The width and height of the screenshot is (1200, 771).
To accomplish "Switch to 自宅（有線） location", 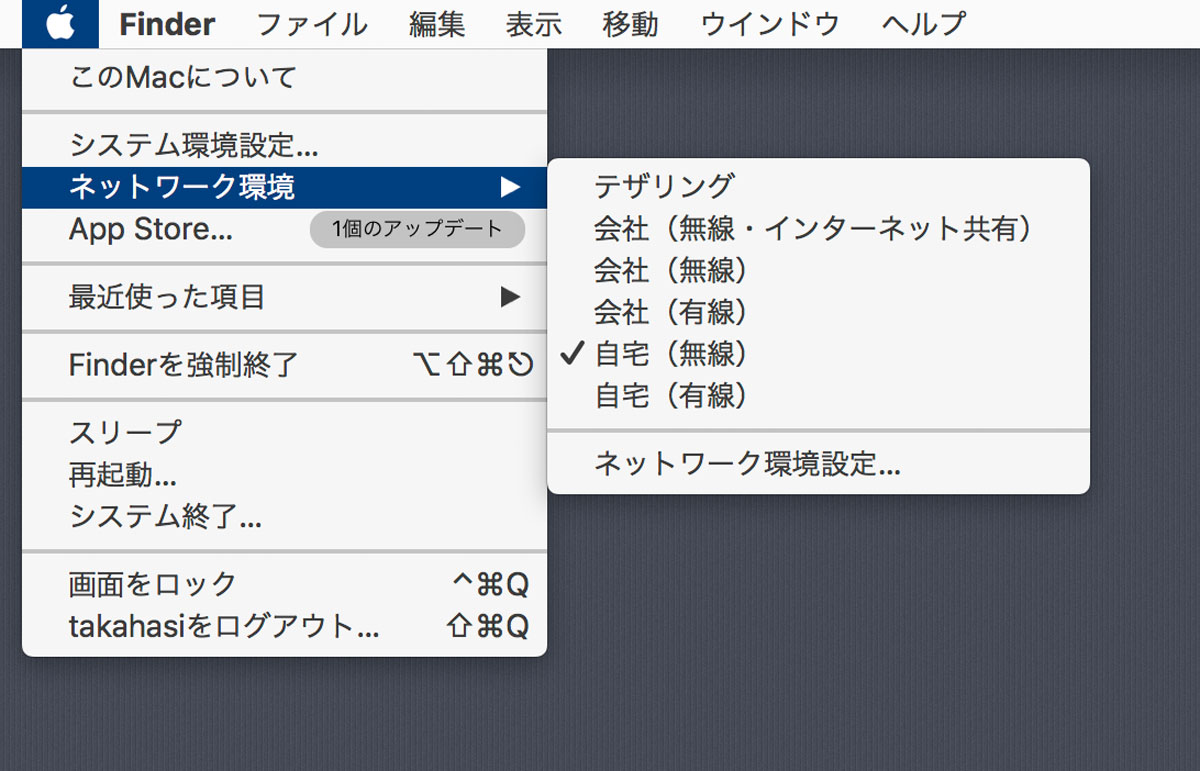I will (x=818, y=396).
